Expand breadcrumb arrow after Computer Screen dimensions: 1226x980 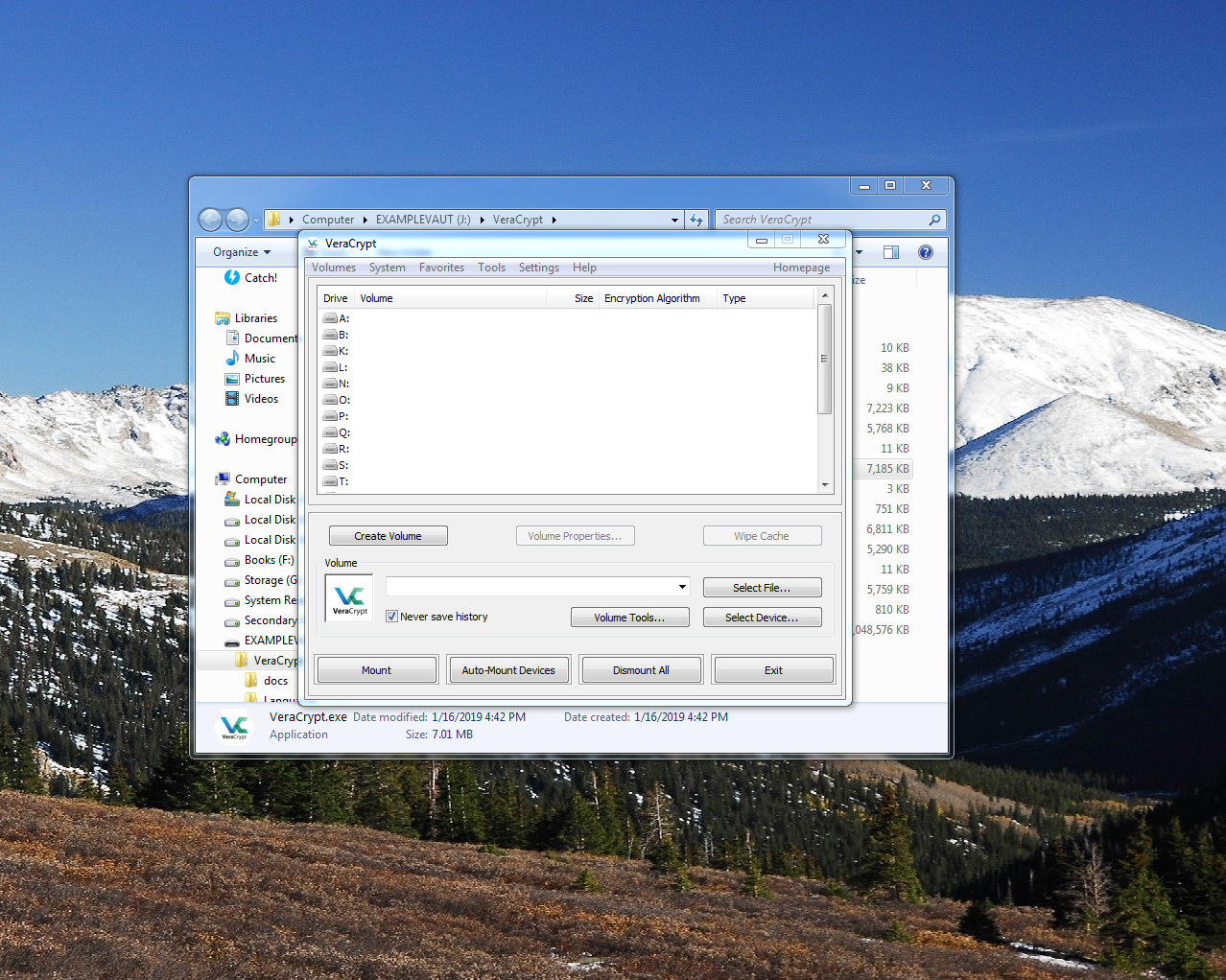coord(365,220)
